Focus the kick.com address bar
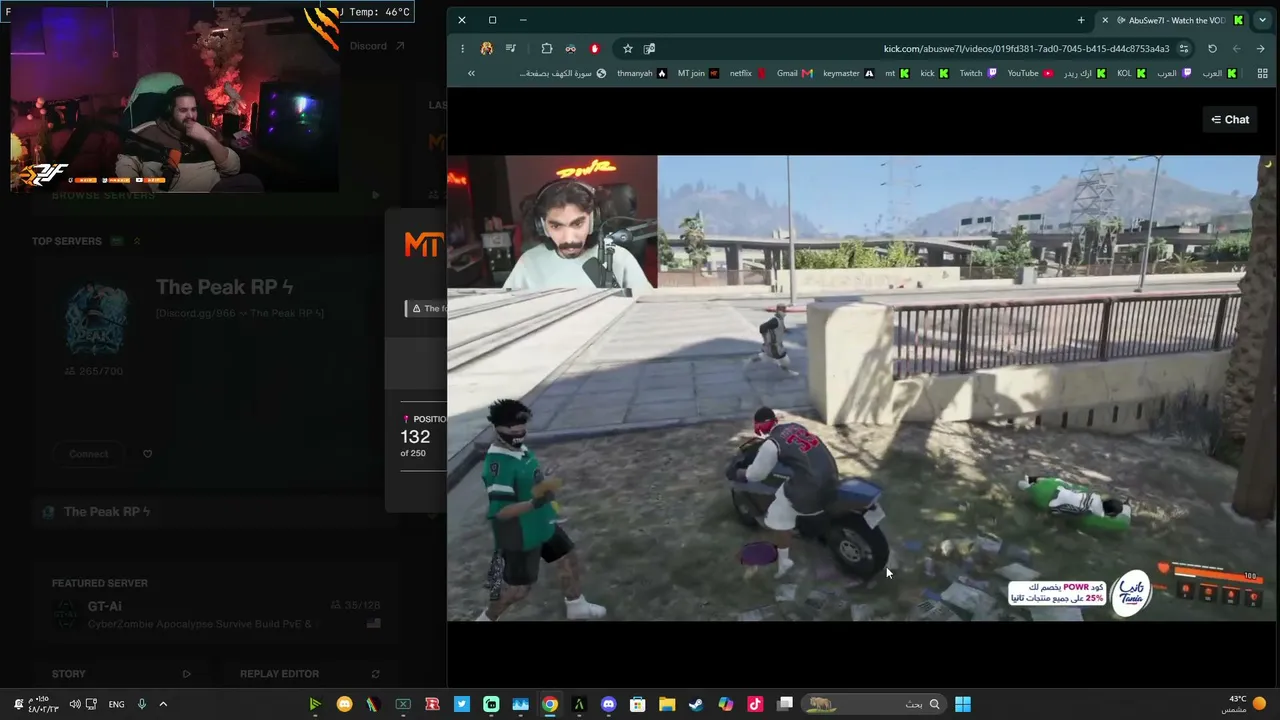Image resolution: width=1280 pixels, height=720 pixels. (x=1026, y=48)
